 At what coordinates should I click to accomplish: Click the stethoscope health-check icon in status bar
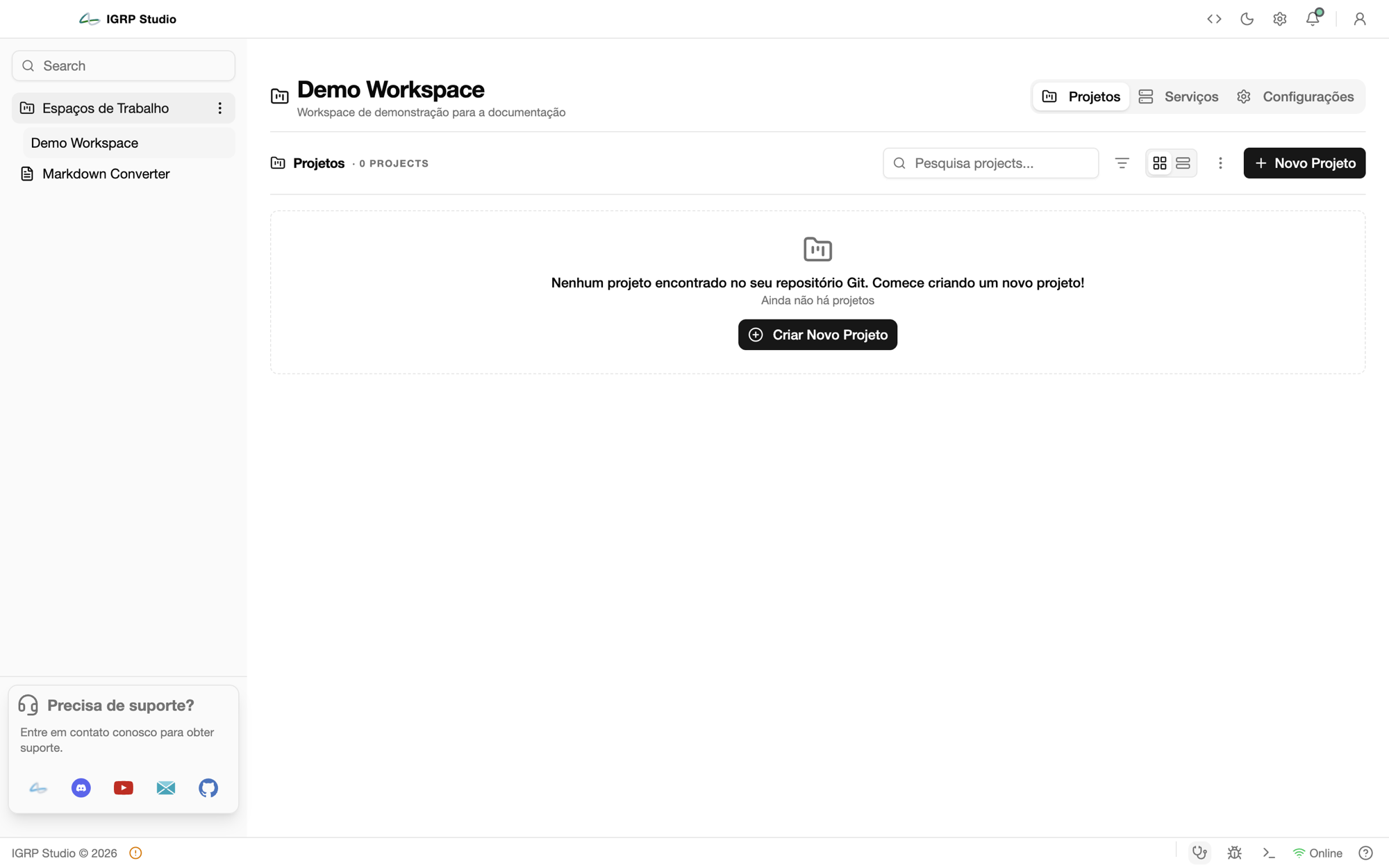[1200, 853]
